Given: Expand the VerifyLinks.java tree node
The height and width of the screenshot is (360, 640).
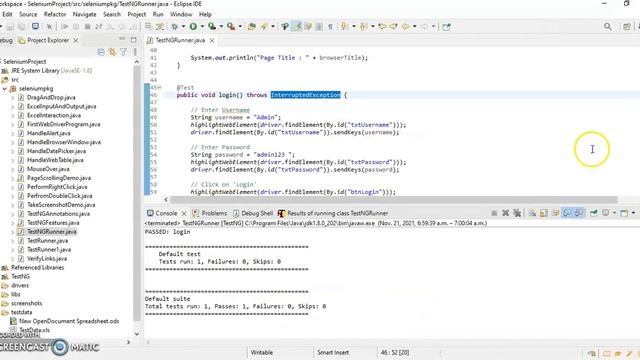Looking at the screenshot, I should [x=12, y=259].
